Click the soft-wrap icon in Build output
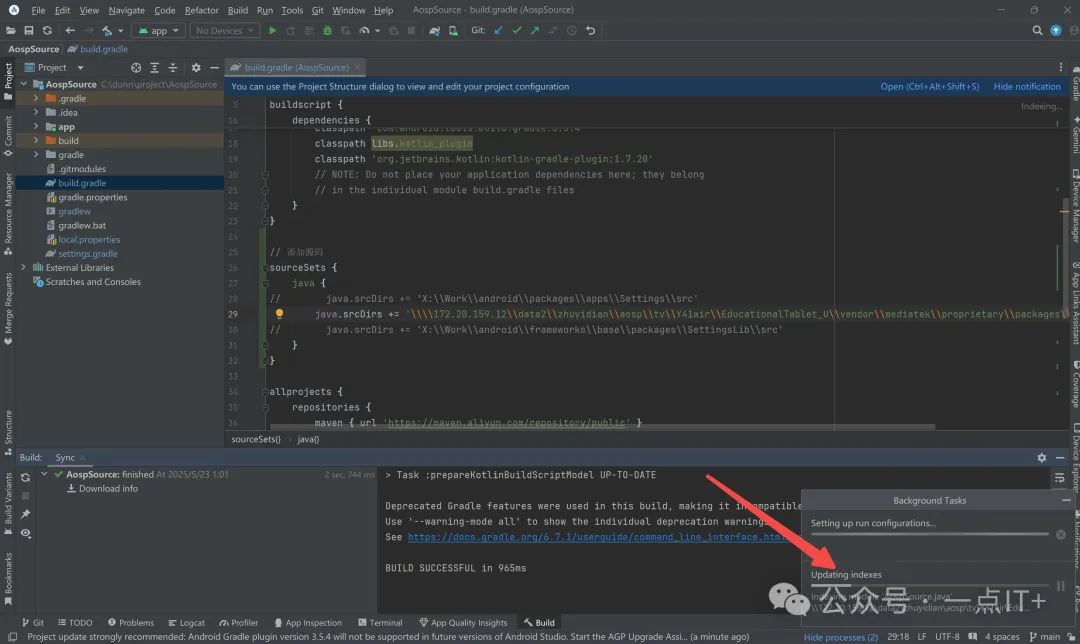The height and width of the screenshot is (644, 1080). [x=1059, y=477]
